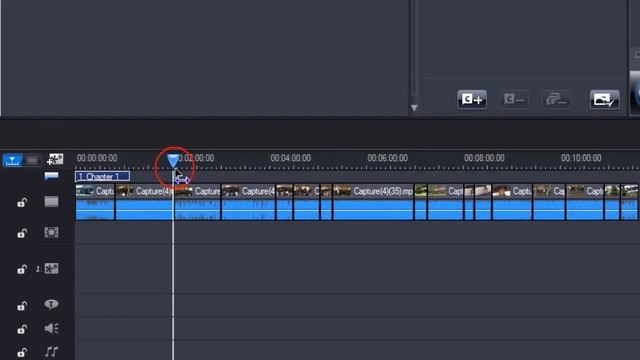Click the Remove All Chapter points button
The width and height of the screenshot is (640, 360).
556,100
